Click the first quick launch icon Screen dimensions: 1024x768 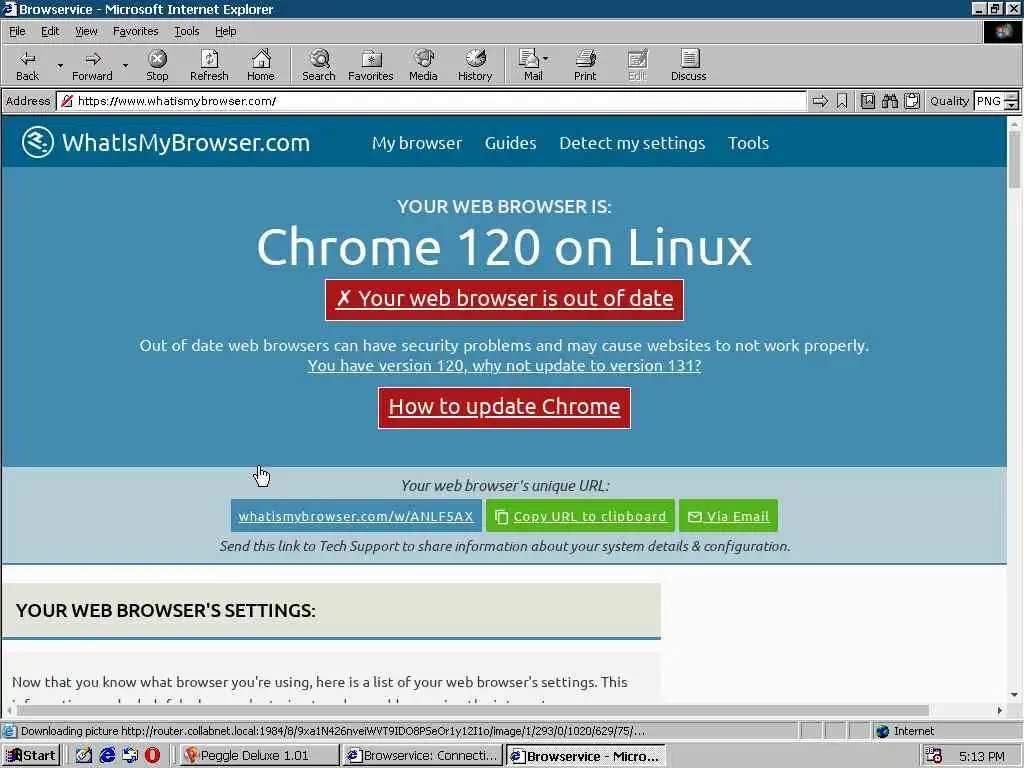pyautogui.click(x=84, y=756)
